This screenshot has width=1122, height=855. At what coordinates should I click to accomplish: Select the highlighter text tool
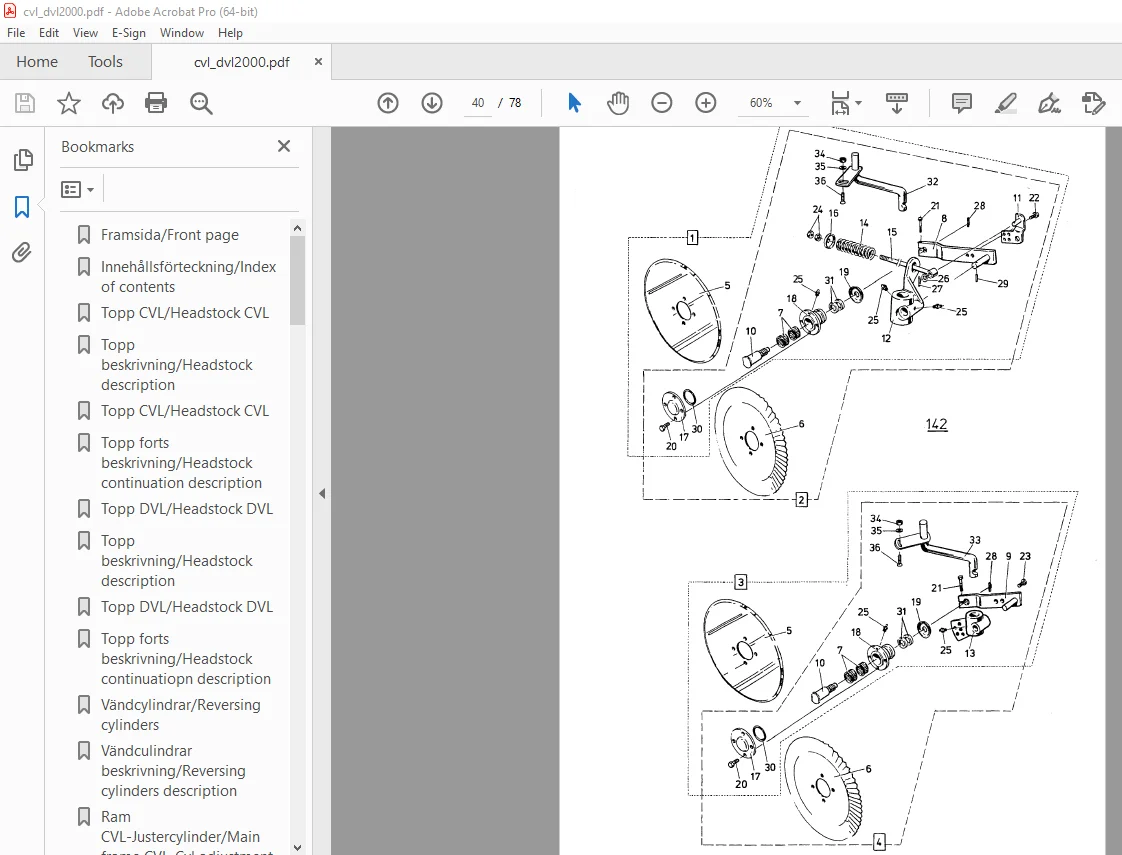1005,103
